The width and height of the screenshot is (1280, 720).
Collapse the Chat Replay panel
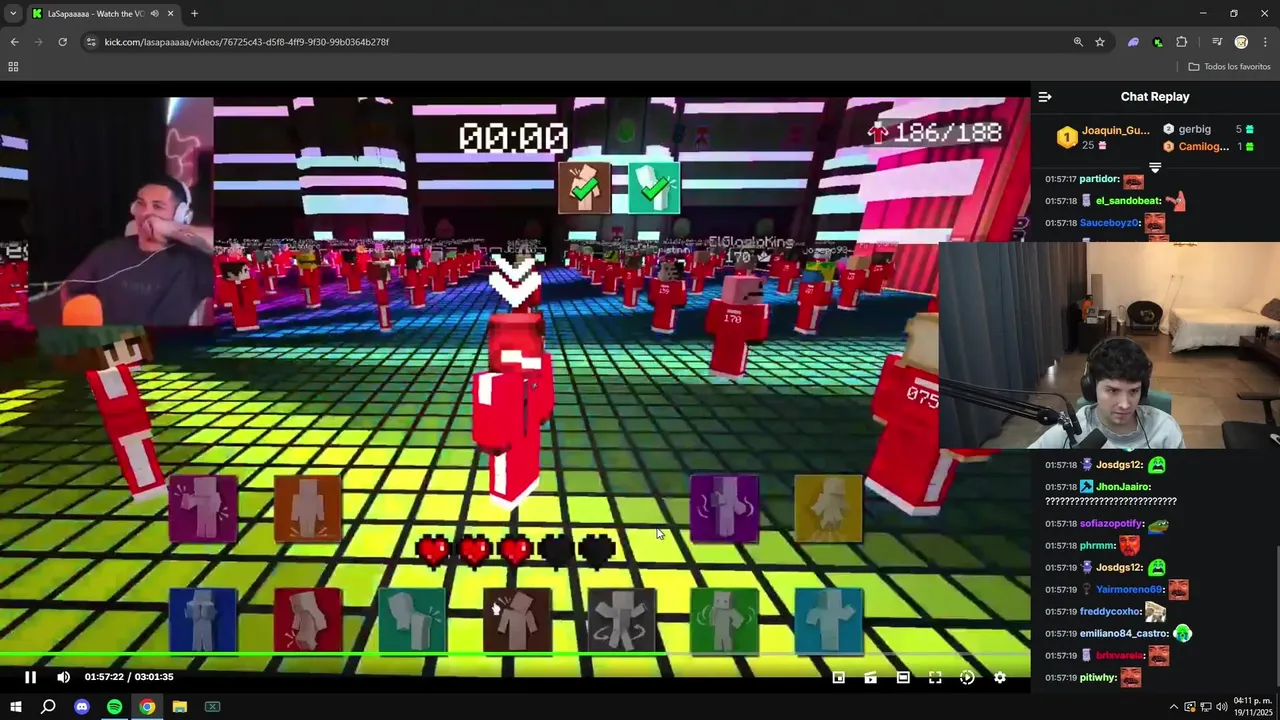click(x=1045, y=97)
